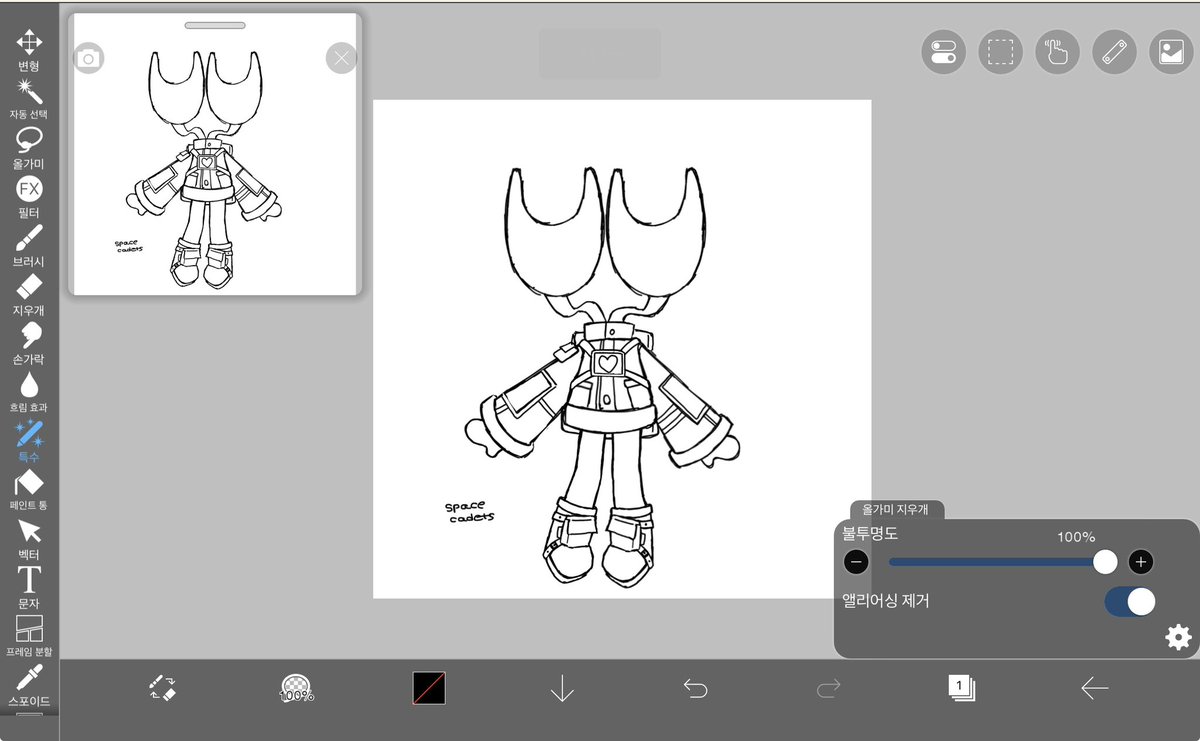Close the reference image window

[x=341, y=58]
